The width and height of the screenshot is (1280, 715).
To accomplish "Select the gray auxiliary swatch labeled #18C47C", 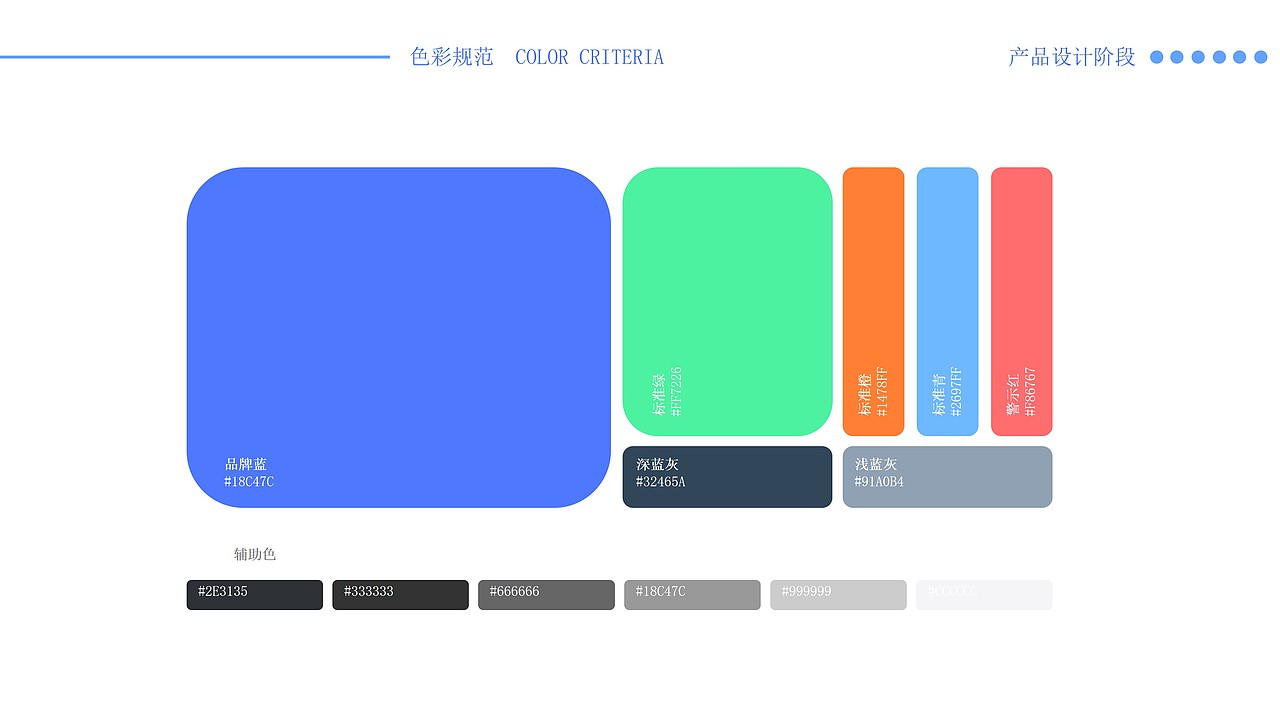I will (692, 595).
